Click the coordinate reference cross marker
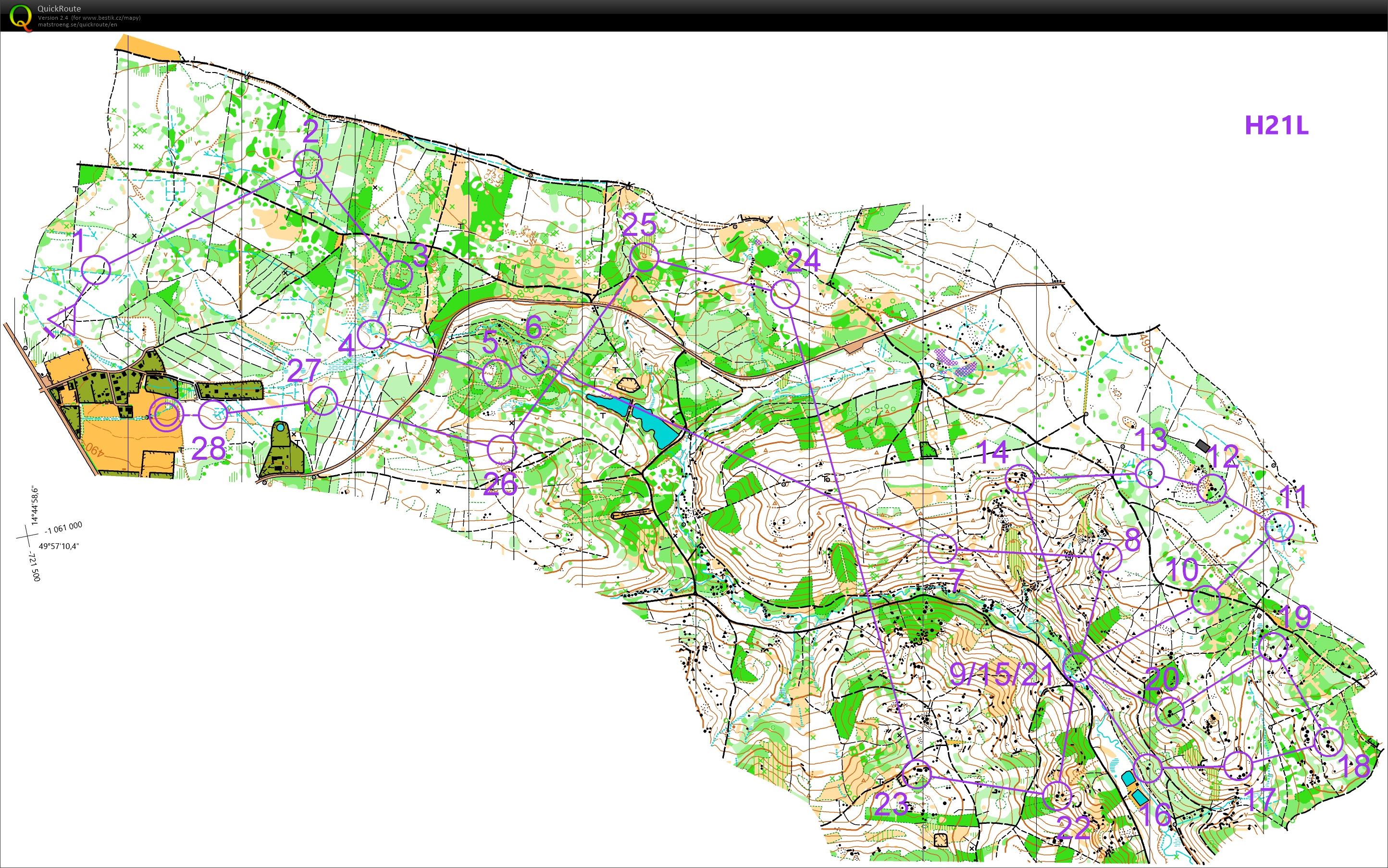This screenshot has height=868, width=1388. pyautogui.click(x=26, y=537)
